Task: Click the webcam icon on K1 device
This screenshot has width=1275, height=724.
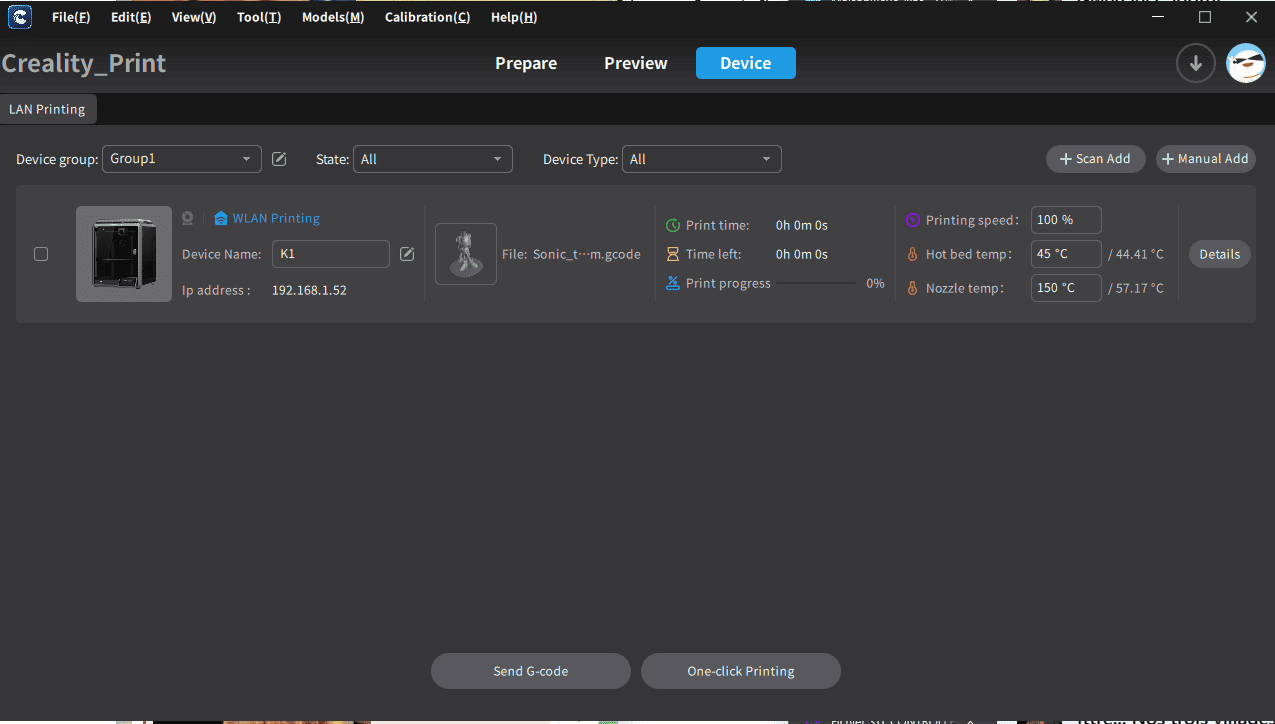Action: pos(187,218)
